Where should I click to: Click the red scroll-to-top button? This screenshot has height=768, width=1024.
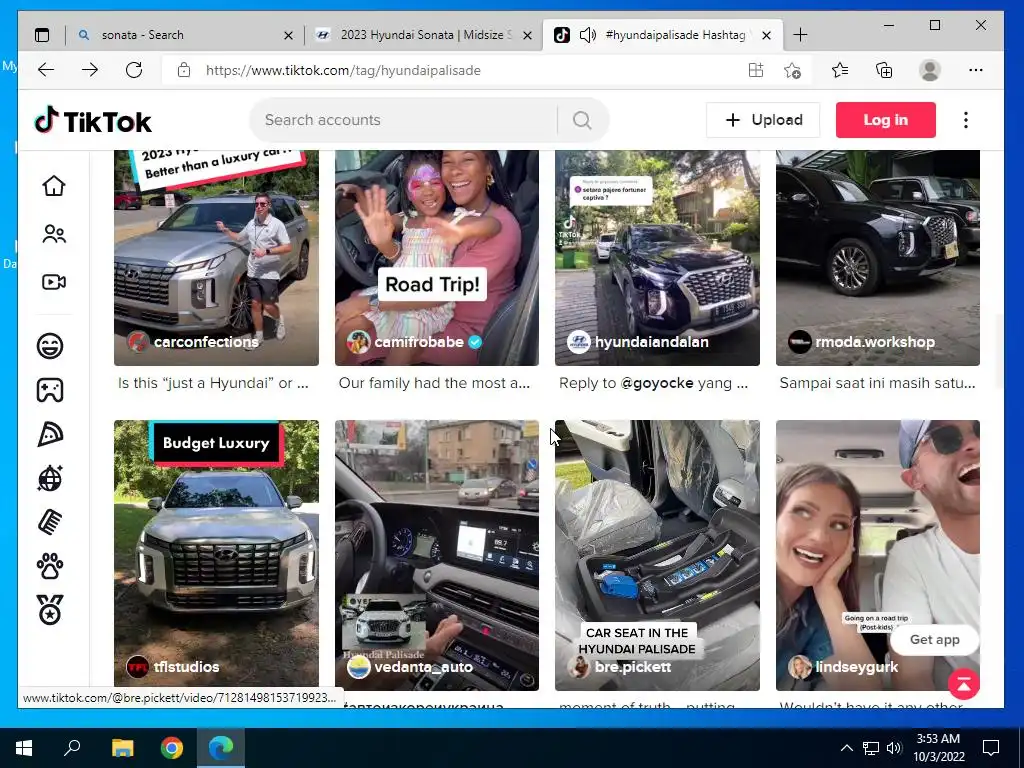tap(964, 684)
